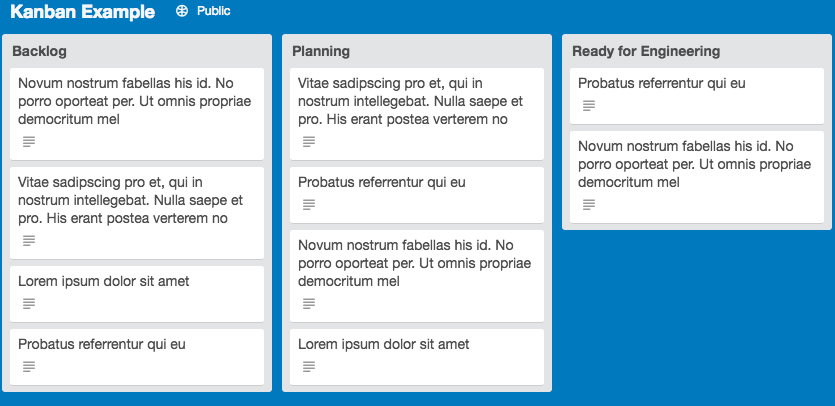This screenshot has width=835, height=406.
Task: Open the Vitae sadipscing card in Planning
Action: tap(417, 113)
